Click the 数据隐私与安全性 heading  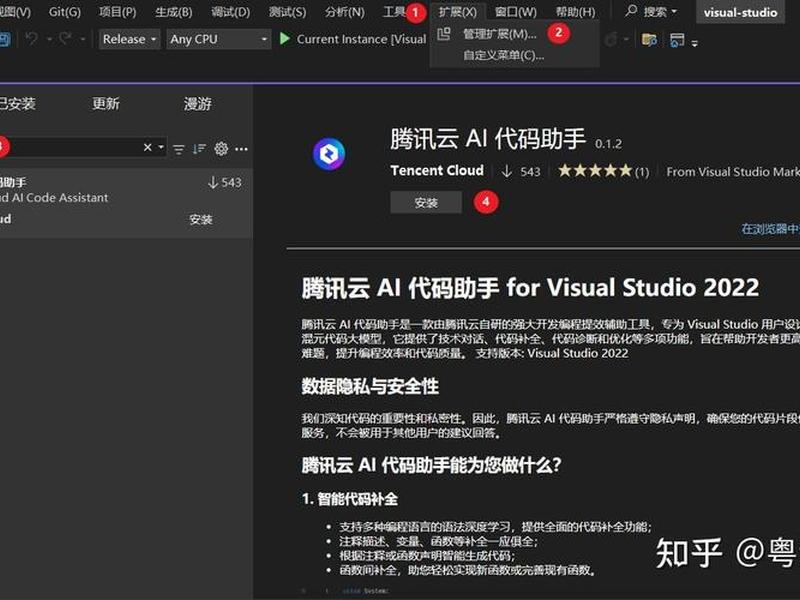coord(370,386)
